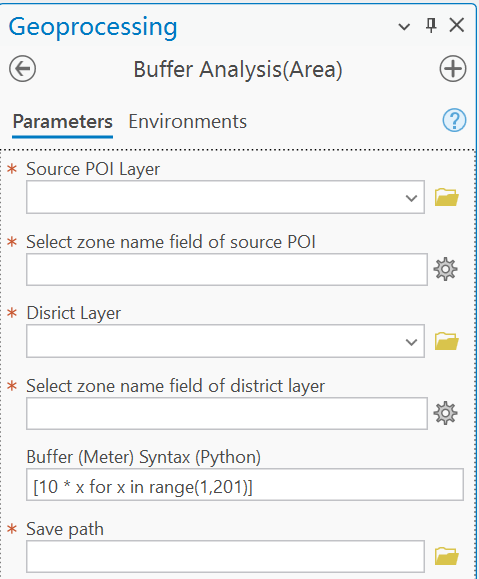Screen dimensions: 479x579
Task: Browse for Disrict Layer with folder icon
Action: 447,341
